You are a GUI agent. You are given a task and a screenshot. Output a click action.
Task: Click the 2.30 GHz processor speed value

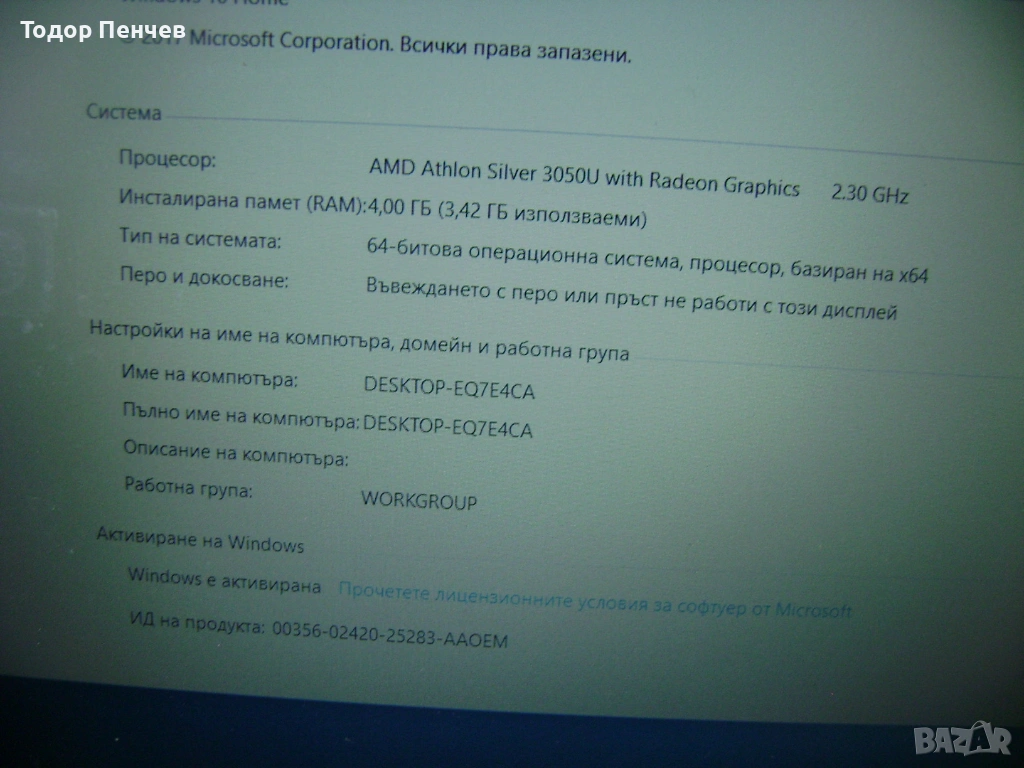click(x=869, y=194)
